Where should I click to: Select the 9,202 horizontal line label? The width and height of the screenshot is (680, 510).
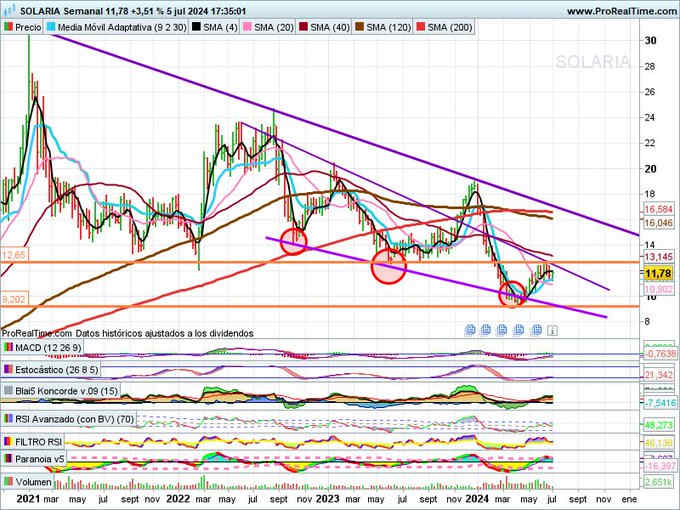[x=14, y=299]
